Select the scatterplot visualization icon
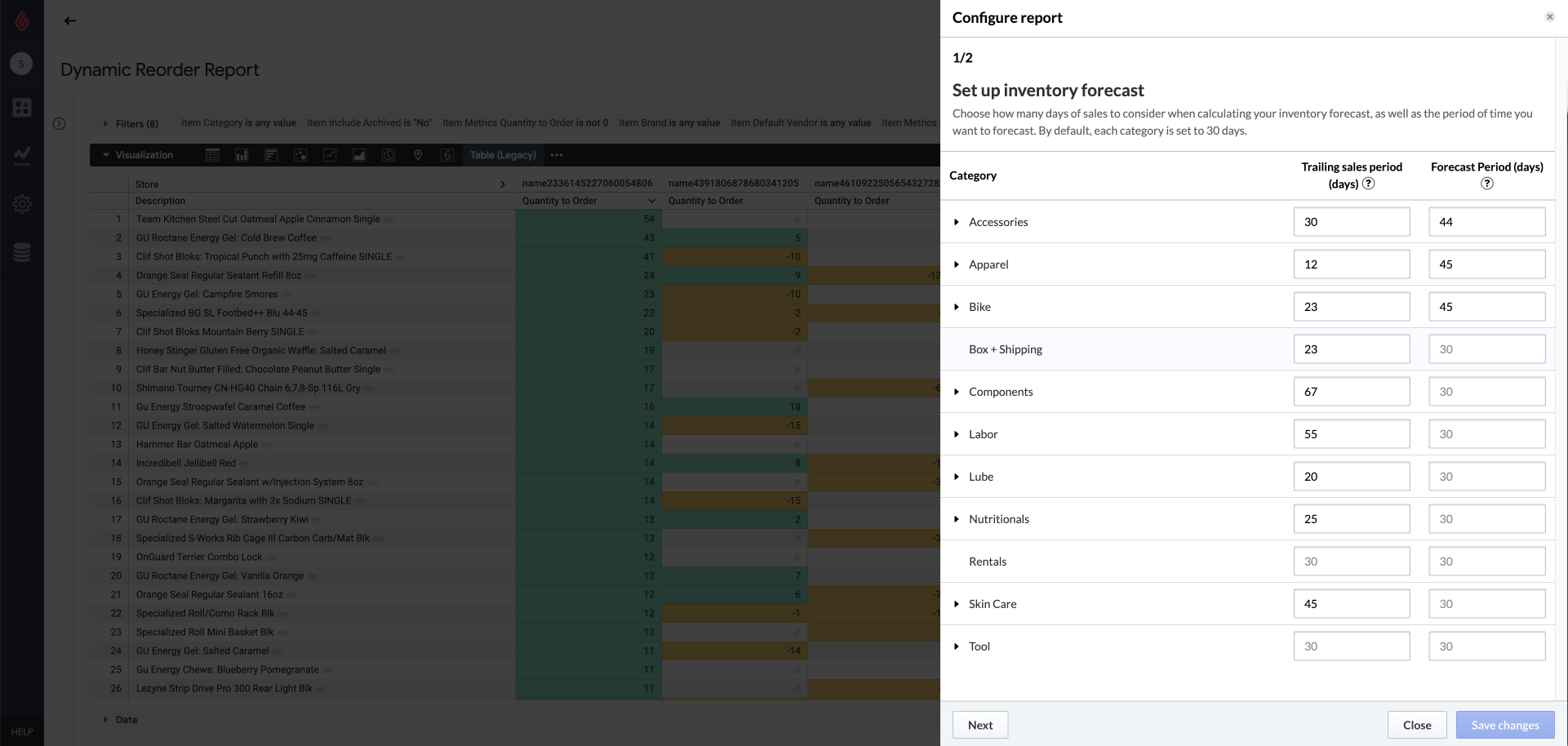This screenshot has height=746, width=1568. (300, 155)
